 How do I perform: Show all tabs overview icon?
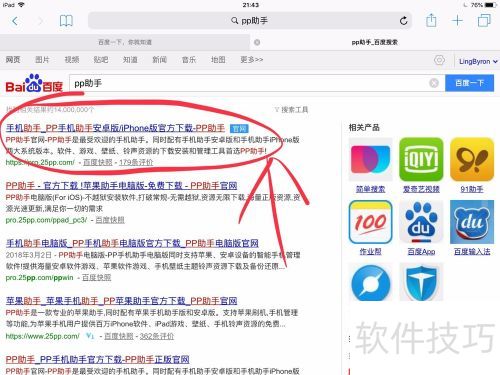(x=484, y=20)
